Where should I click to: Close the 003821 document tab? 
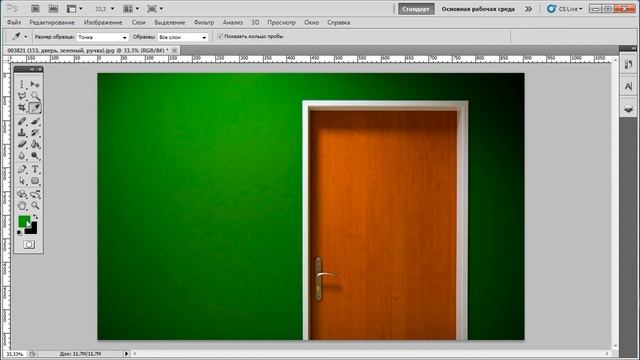click(175, 50)
